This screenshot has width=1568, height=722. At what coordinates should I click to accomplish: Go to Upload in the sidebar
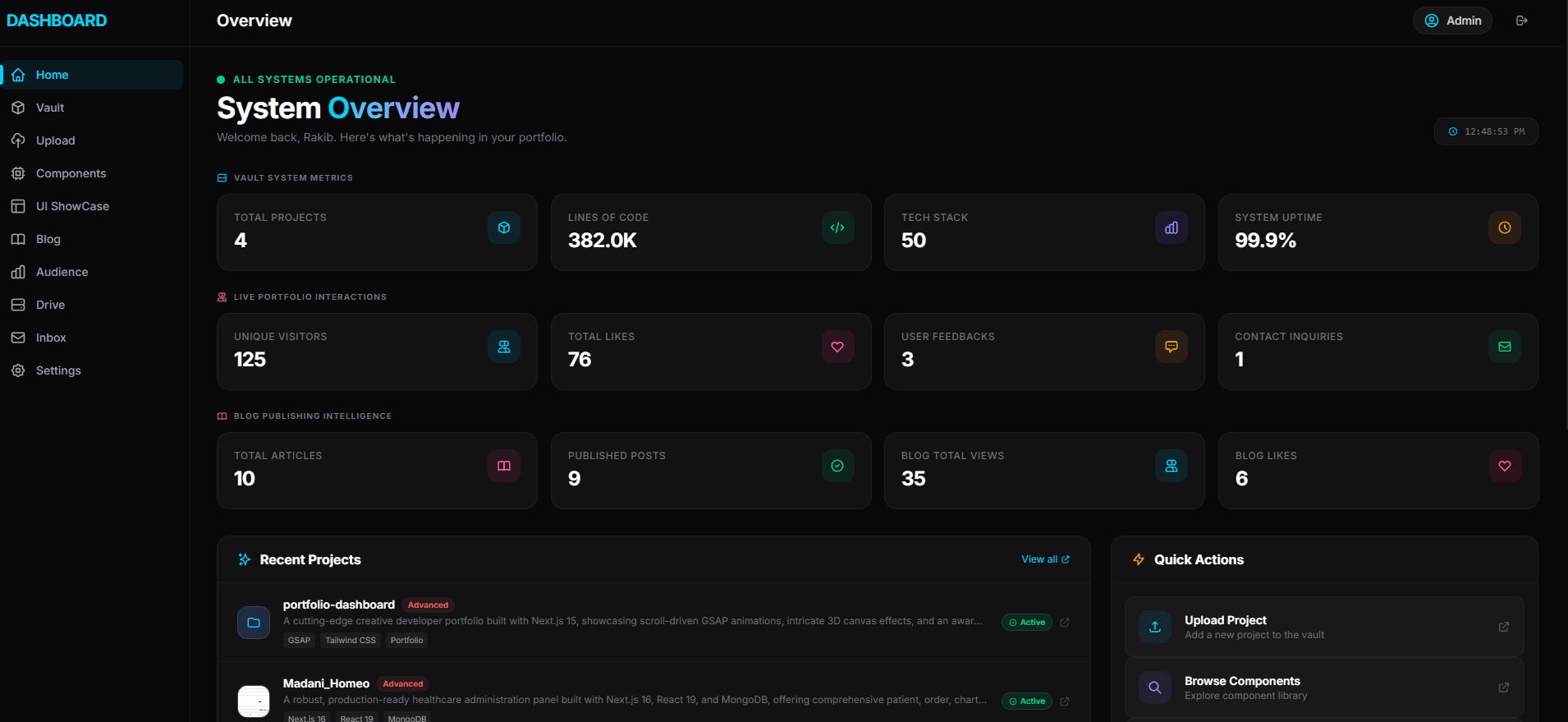coord(92,140)
